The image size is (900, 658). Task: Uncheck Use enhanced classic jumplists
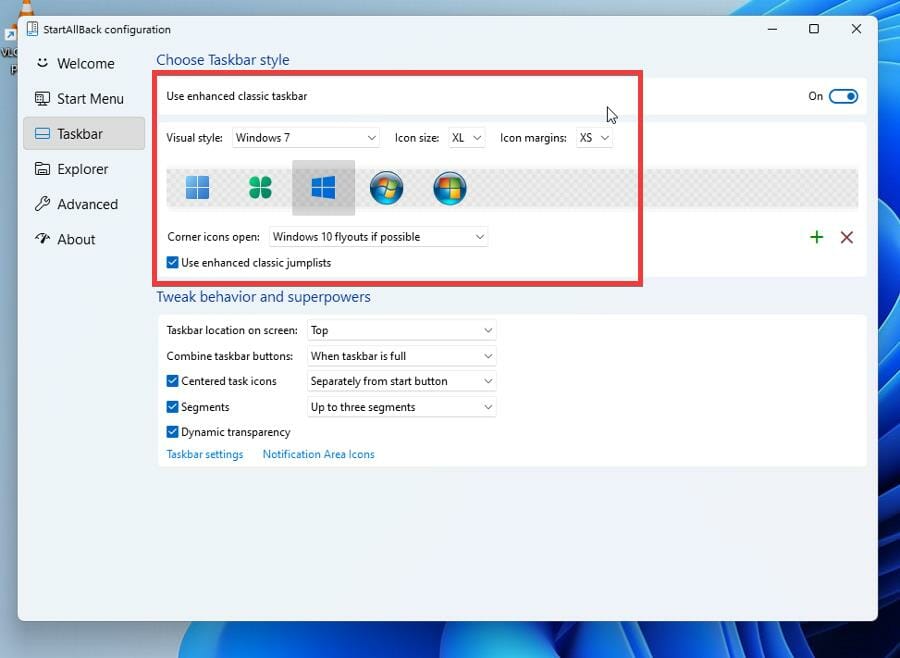(172, 262)
